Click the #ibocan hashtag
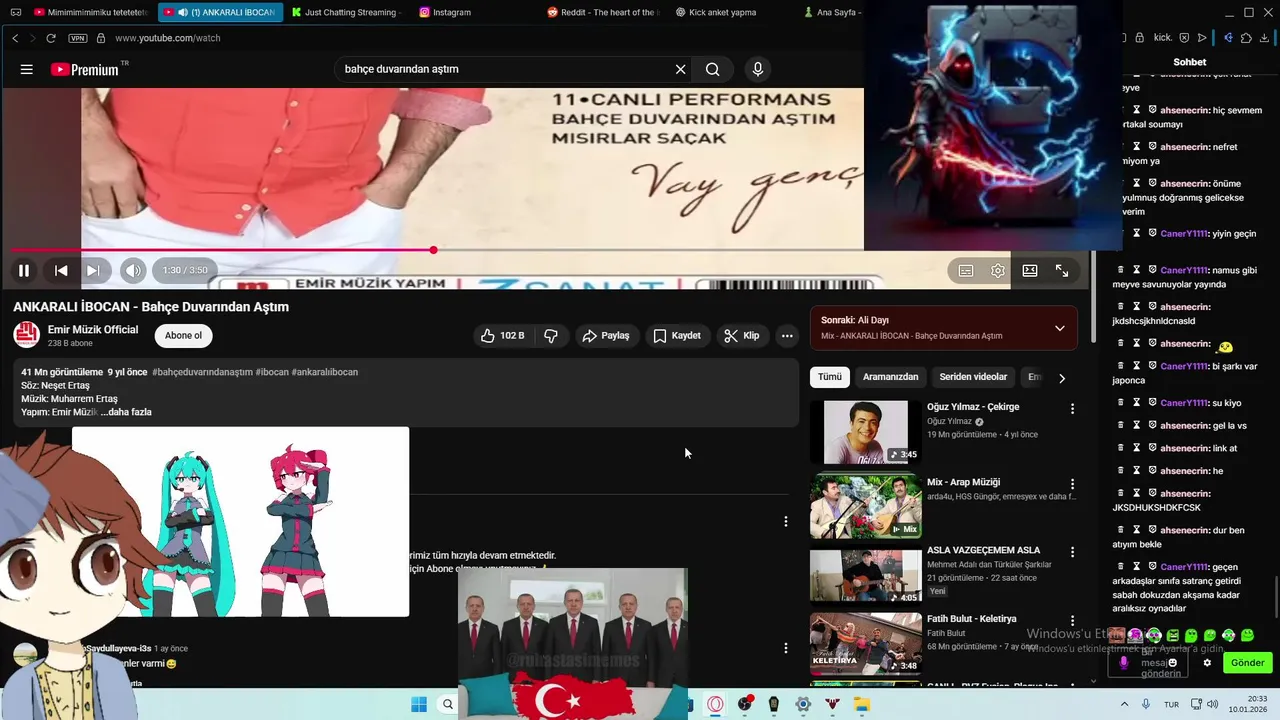The width and height of the screenshot is (1280, 720). (x=272, y=372)
